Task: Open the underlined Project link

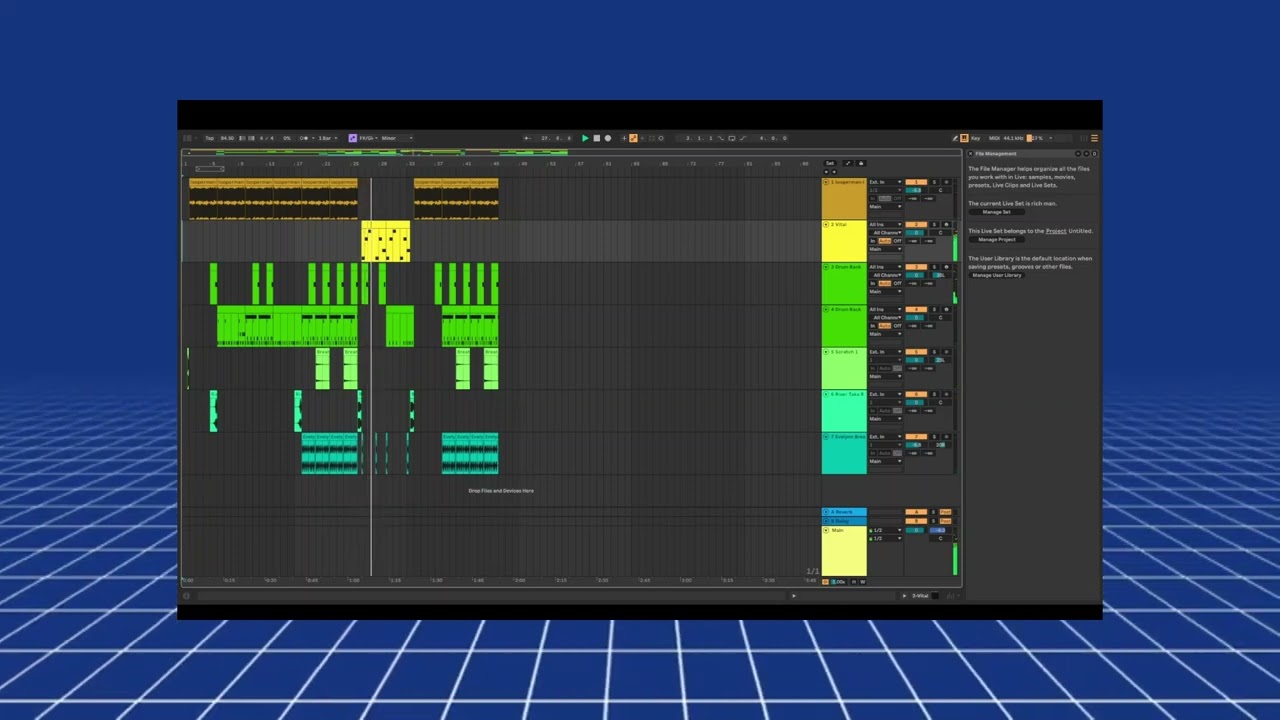Action: [1056, 231]
